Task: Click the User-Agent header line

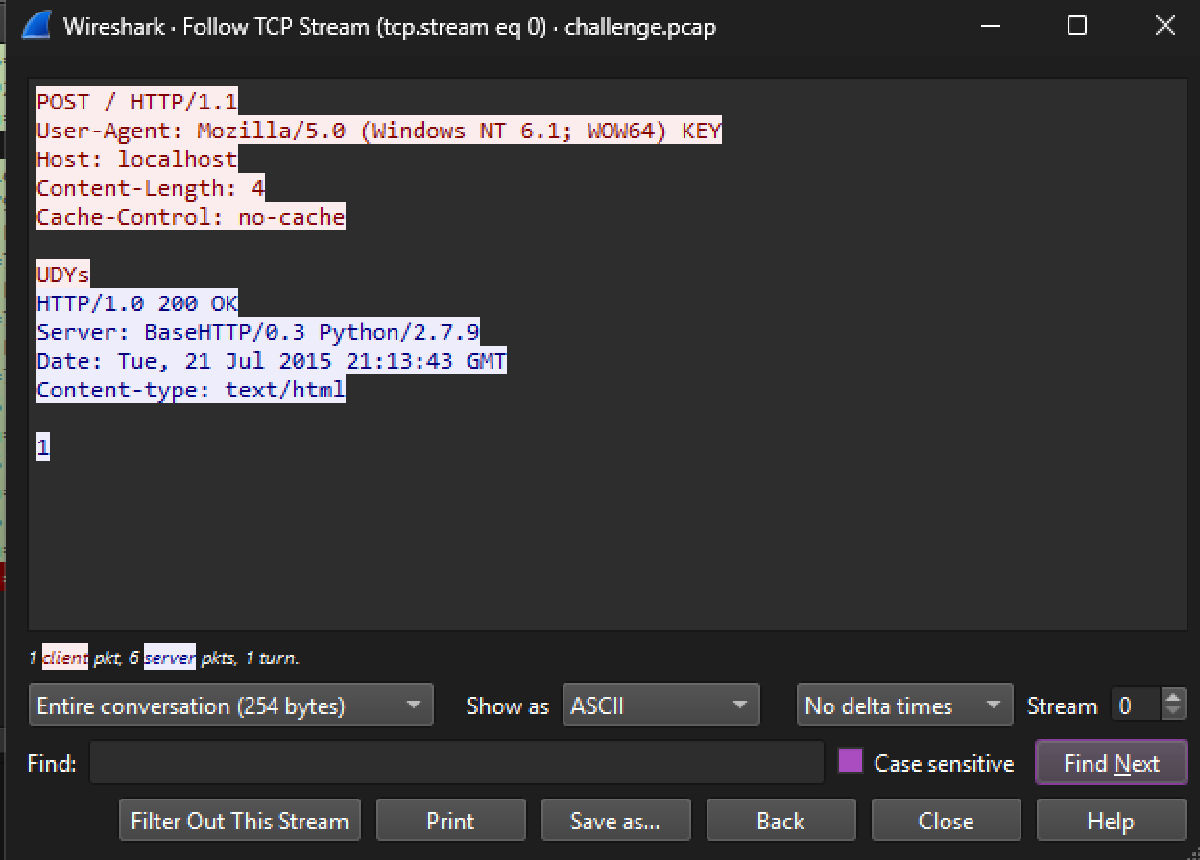Action: click(x=378, y=130)
